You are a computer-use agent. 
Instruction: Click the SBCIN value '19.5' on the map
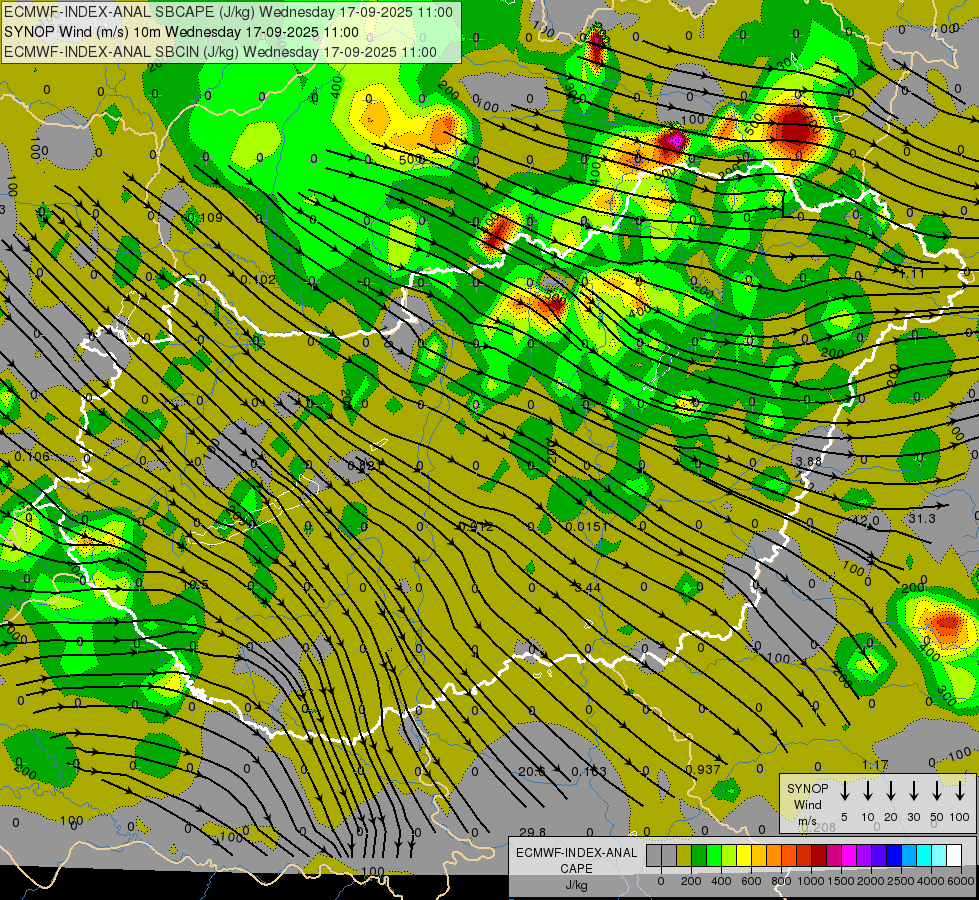196,585
